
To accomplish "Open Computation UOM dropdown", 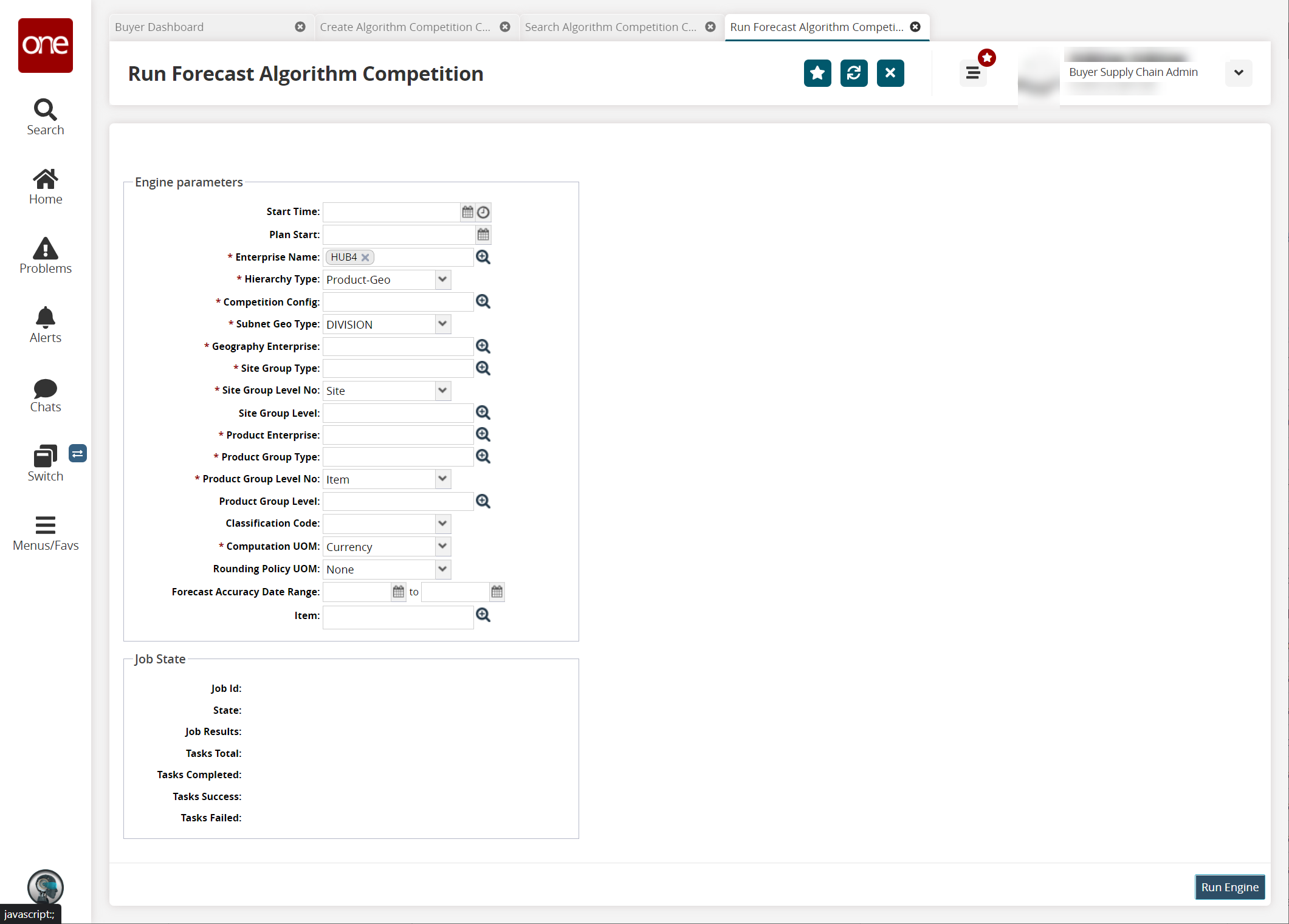I will [442, 546].
